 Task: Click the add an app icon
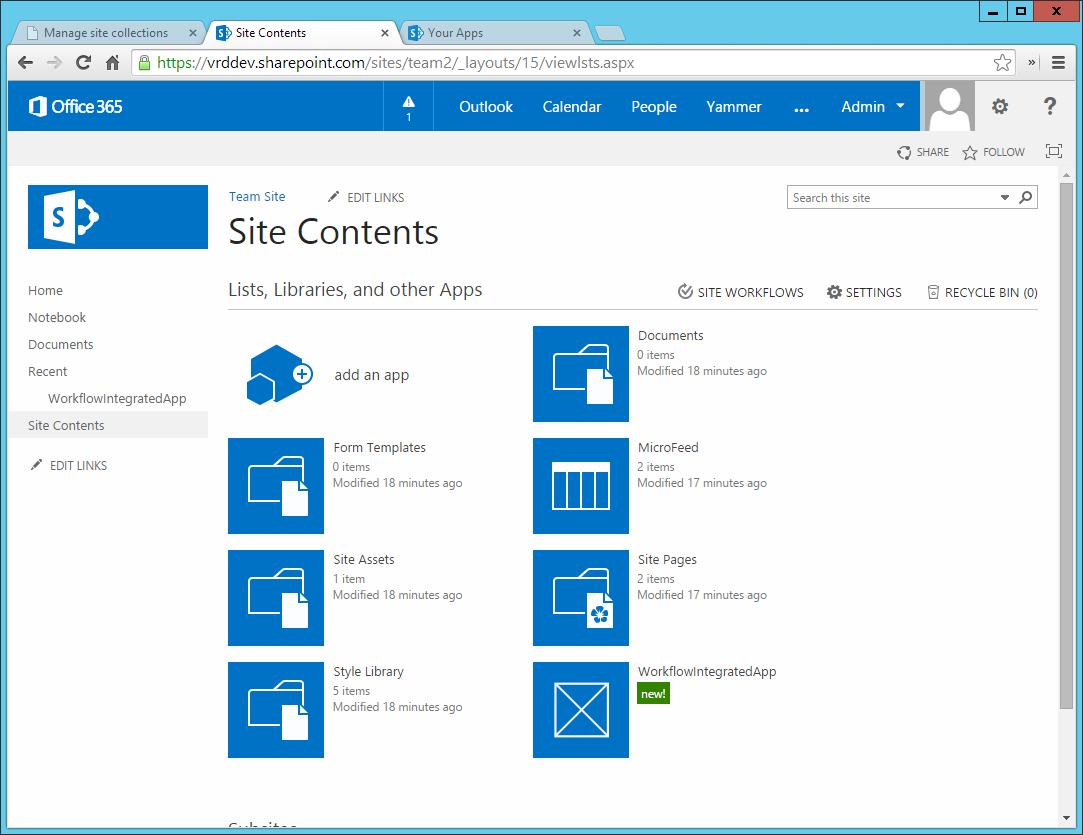click(279, 374)
